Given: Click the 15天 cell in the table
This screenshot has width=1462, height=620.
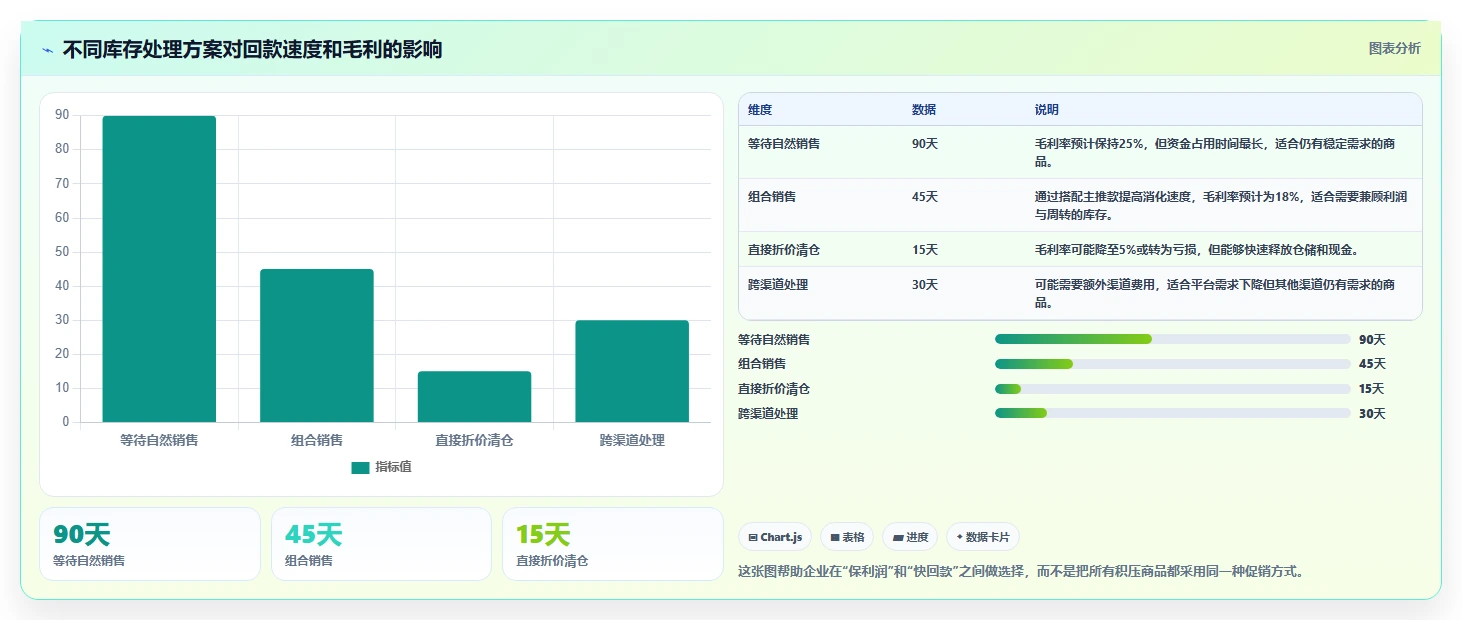Looking at the screenshot, I should [925, 250].
